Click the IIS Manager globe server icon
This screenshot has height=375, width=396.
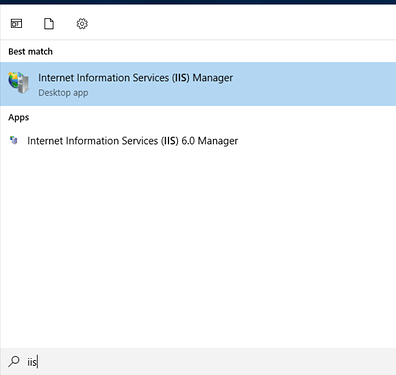19,82
